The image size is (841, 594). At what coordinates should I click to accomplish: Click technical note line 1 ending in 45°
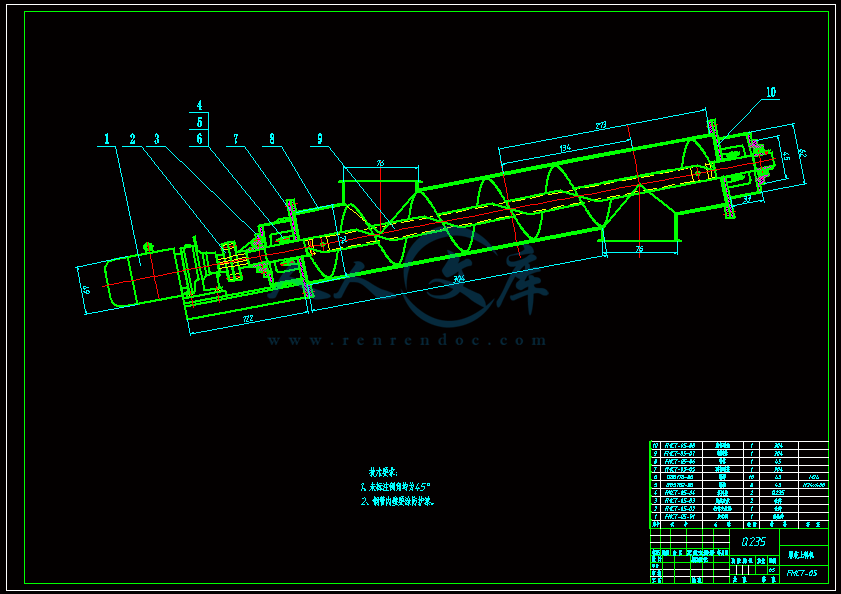[395, 487]
